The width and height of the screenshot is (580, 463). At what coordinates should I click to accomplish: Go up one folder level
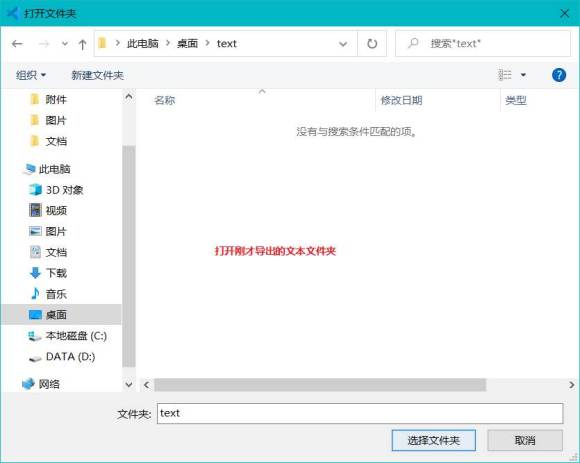(x=82, y=44)
